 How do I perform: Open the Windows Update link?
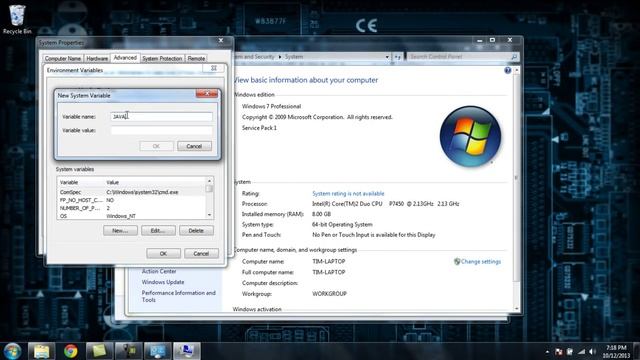pyautogui.click(x=163, y=282)
